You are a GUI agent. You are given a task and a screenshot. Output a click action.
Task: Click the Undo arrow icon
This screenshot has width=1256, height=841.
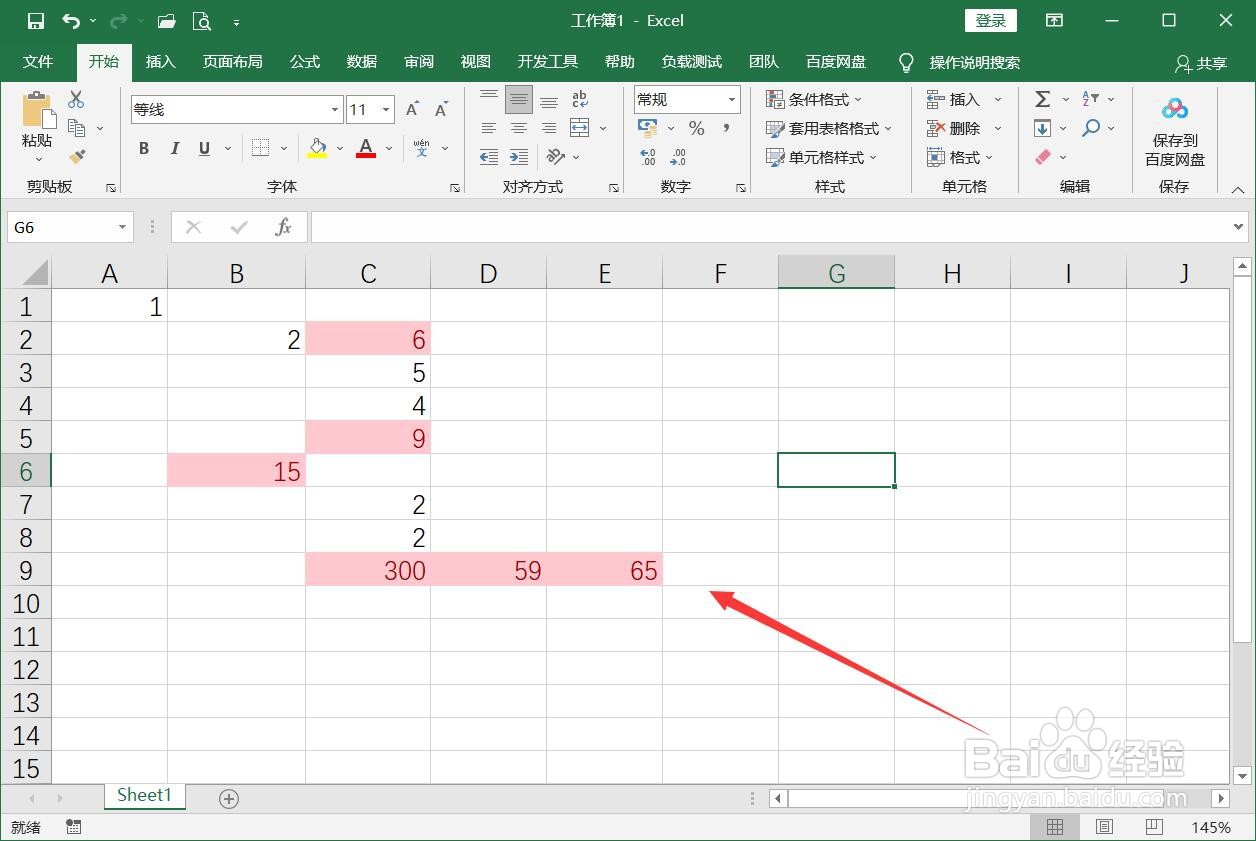[x=72, y=20]
